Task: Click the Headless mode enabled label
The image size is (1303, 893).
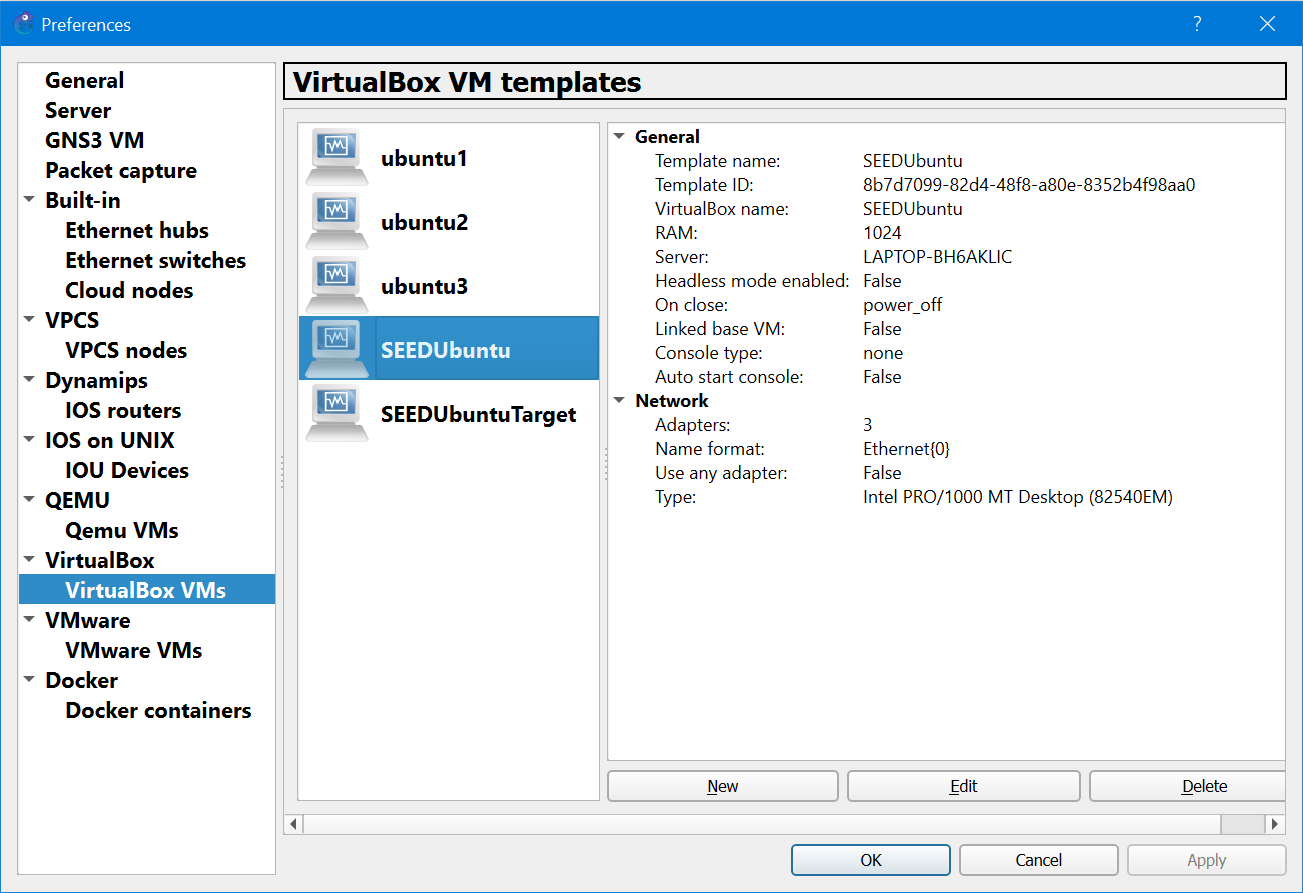Action: 752,281
